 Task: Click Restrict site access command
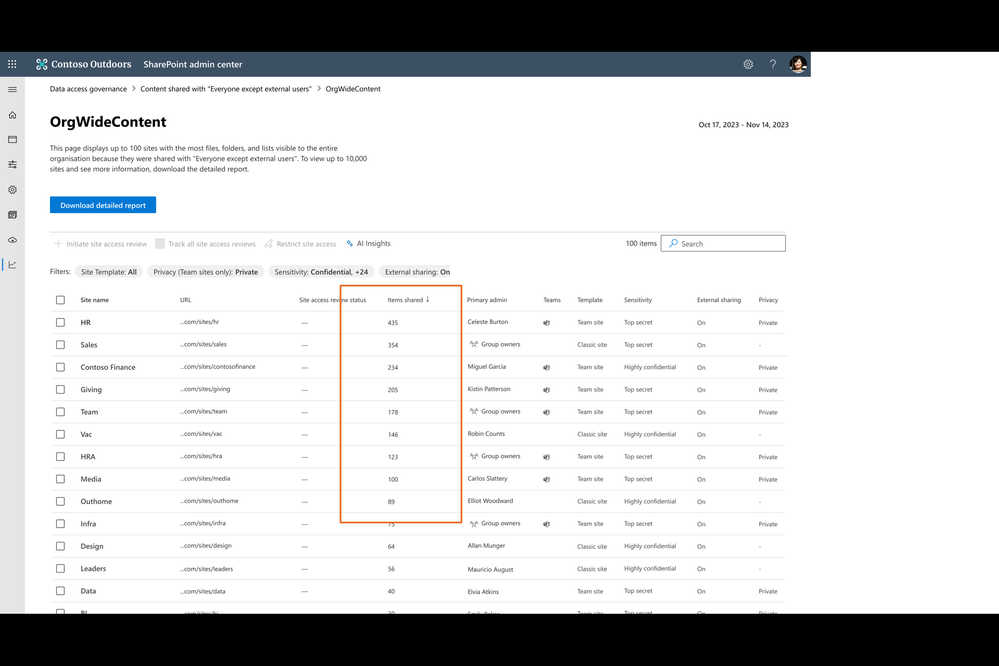300,244
